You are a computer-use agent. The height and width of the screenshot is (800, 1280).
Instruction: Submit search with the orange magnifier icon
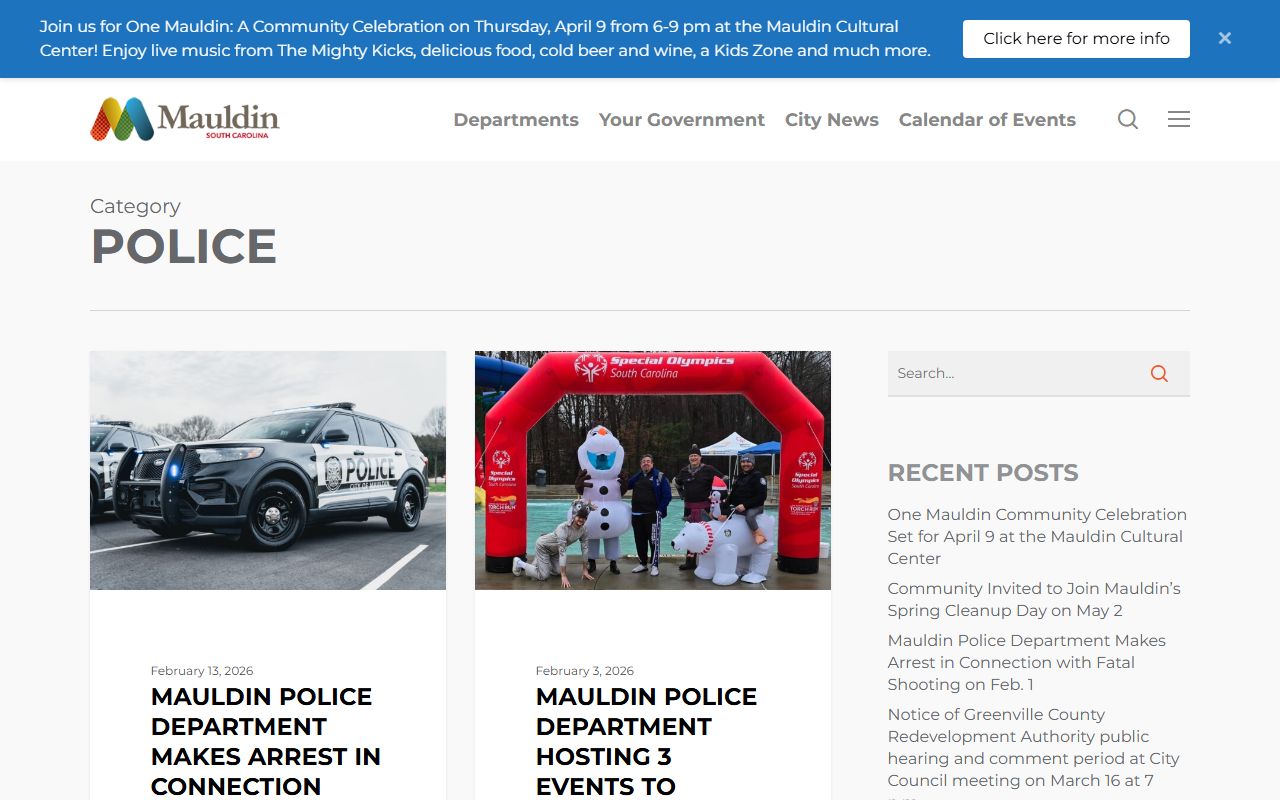pos(1159,373)
